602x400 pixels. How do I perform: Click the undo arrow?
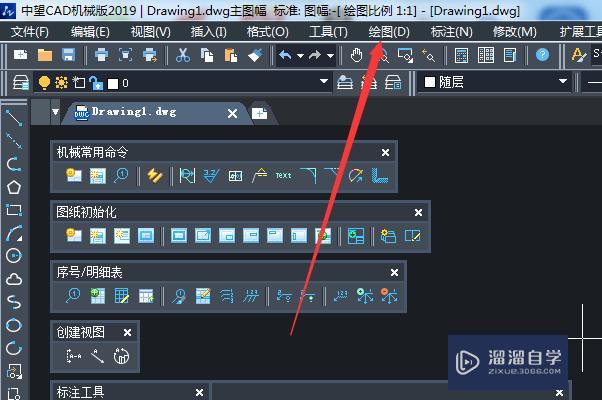pyautogui.click(x=285, y=56)
